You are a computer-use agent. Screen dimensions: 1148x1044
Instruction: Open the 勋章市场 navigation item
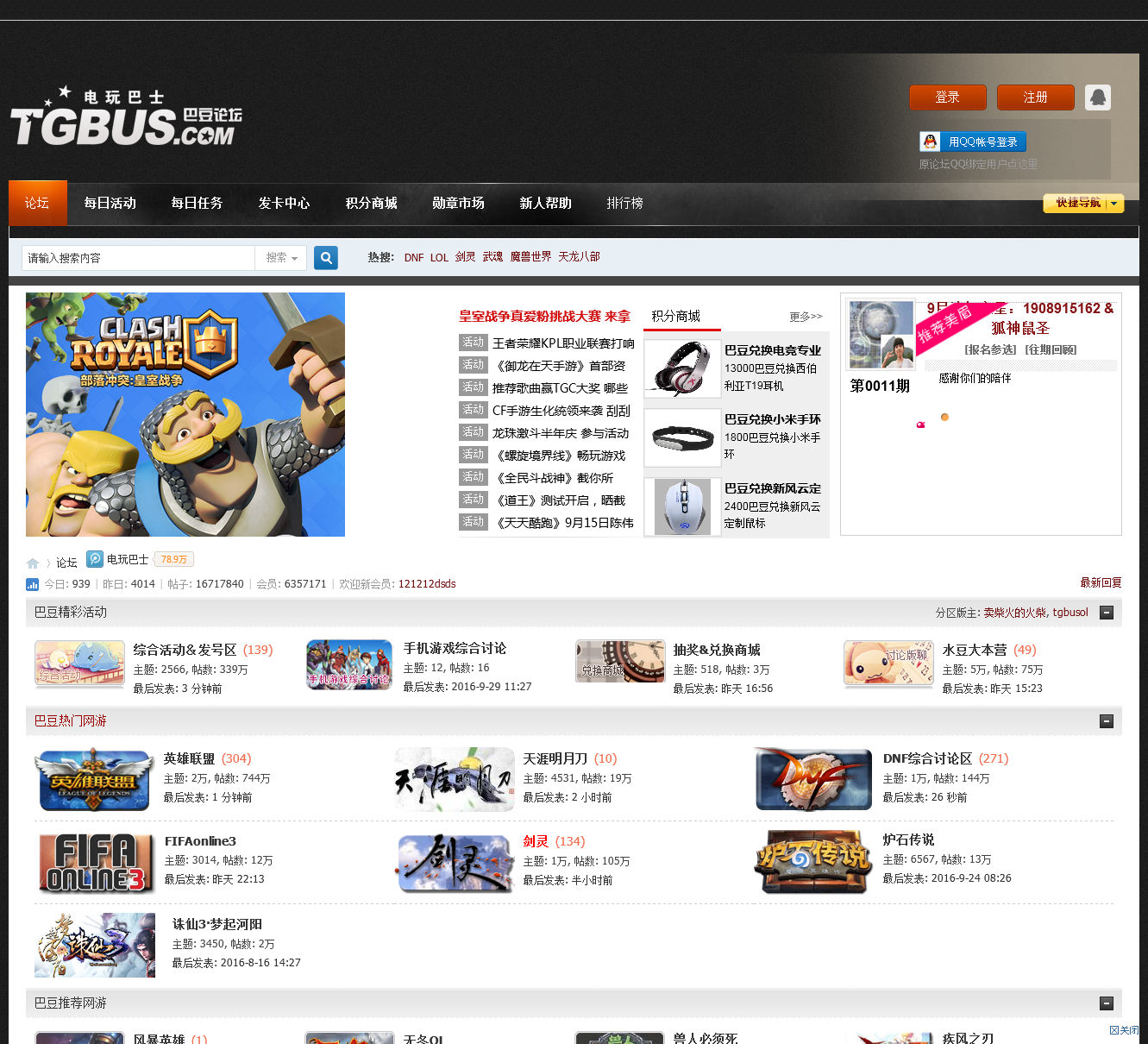(459, 203)
